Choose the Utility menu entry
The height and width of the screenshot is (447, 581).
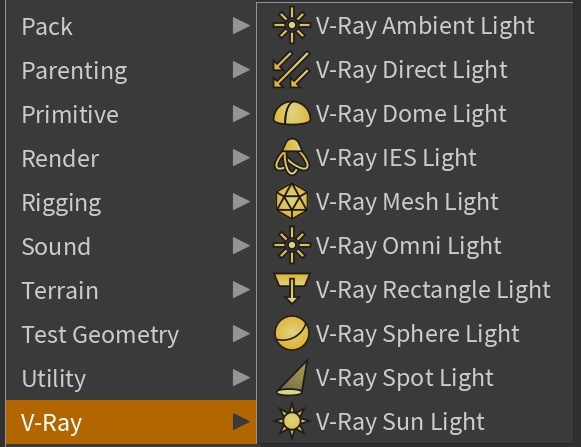click(131, 378)
